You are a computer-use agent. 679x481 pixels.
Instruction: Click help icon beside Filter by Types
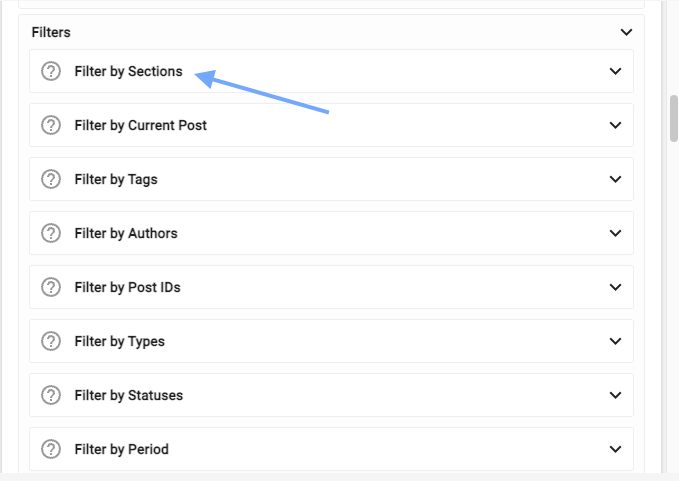[51, 342]
